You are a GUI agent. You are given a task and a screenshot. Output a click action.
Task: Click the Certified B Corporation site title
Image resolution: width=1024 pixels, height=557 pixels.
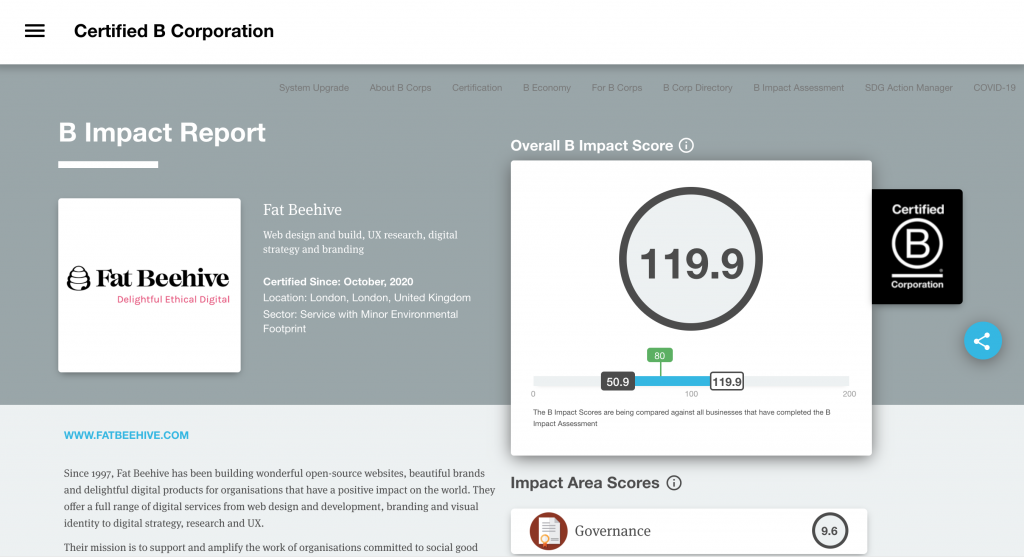(x=174, y=31)
